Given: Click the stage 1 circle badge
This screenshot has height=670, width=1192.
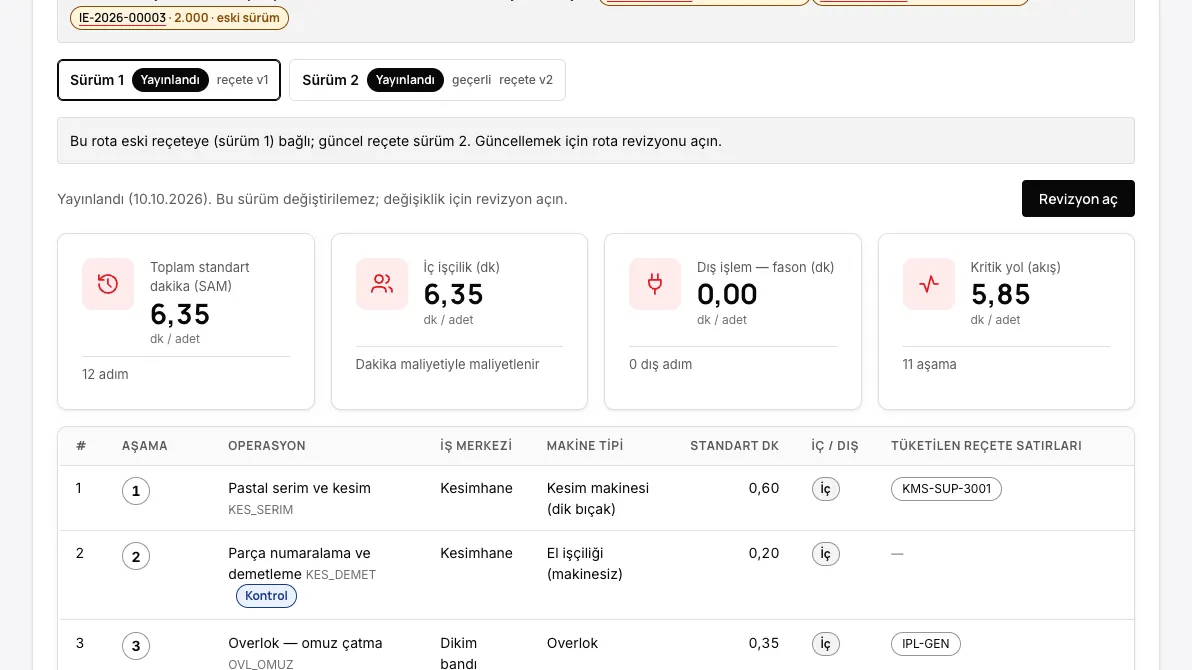Looking at the screenshot, I should click(136, 491).
